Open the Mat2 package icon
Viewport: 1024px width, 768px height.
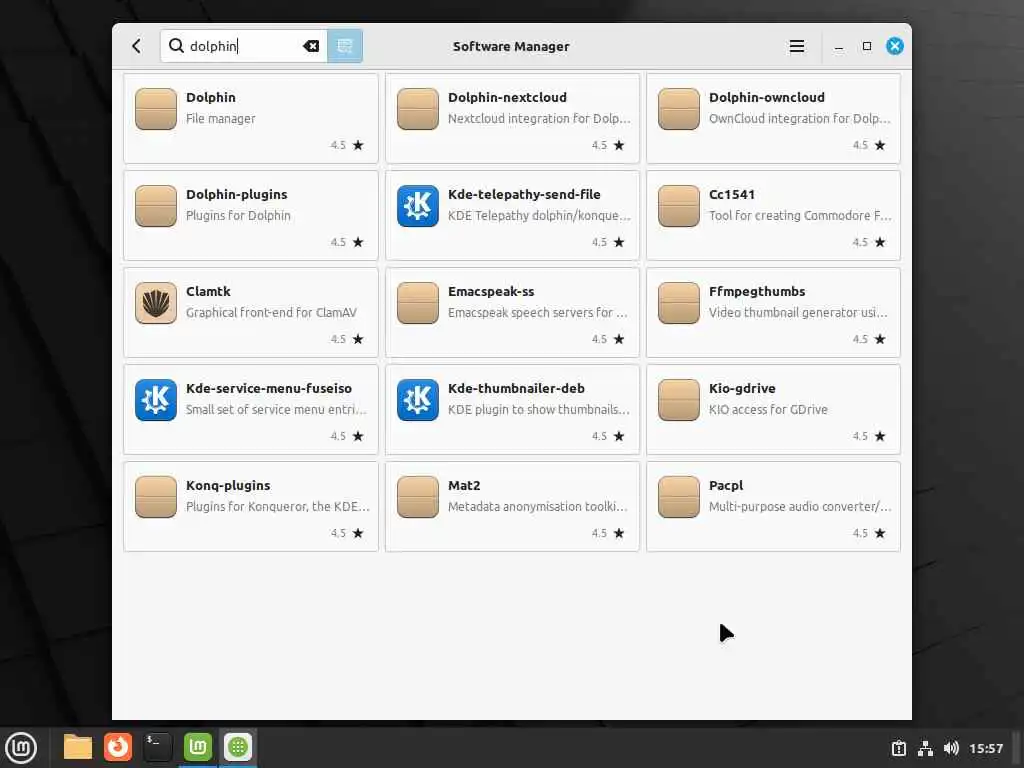pos(417,497)
